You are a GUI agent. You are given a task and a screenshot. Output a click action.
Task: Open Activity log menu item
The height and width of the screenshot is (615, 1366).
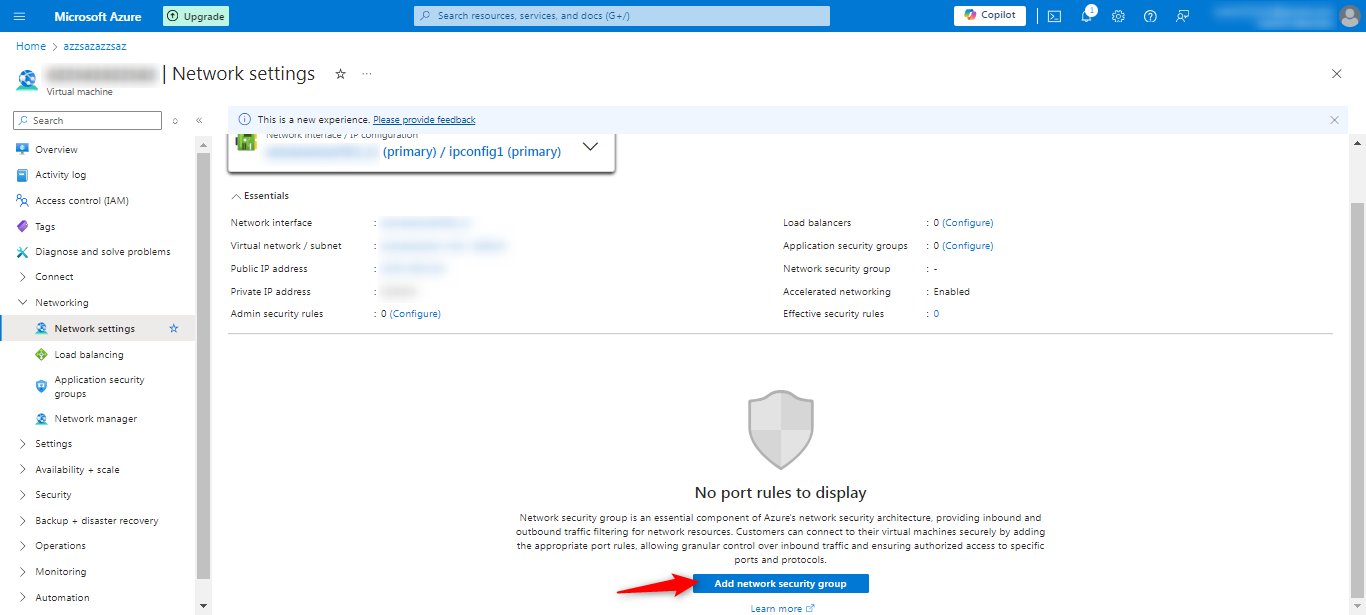pyautogui.click(x=61, y=175)
